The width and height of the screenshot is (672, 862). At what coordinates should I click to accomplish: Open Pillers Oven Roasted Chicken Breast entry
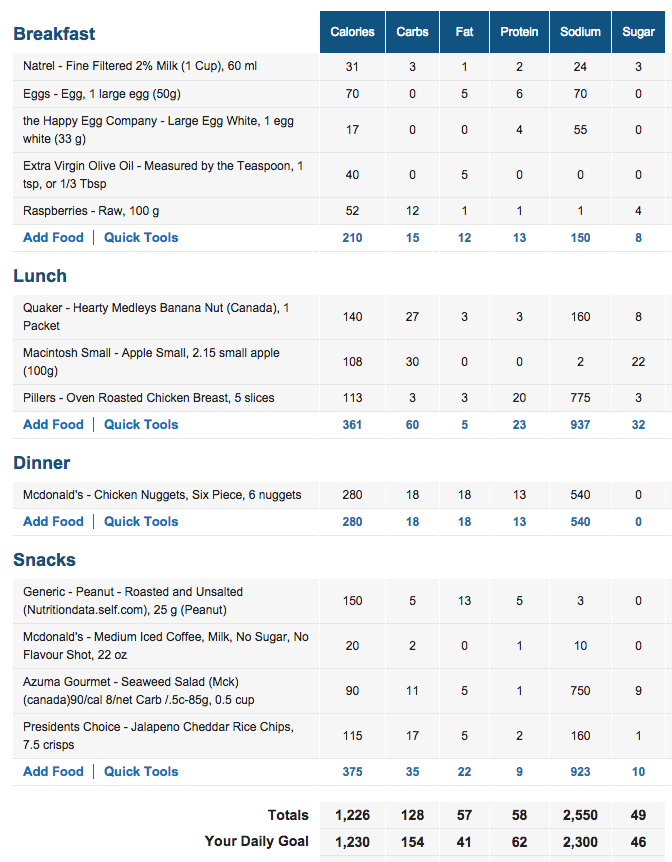(148, 398)
